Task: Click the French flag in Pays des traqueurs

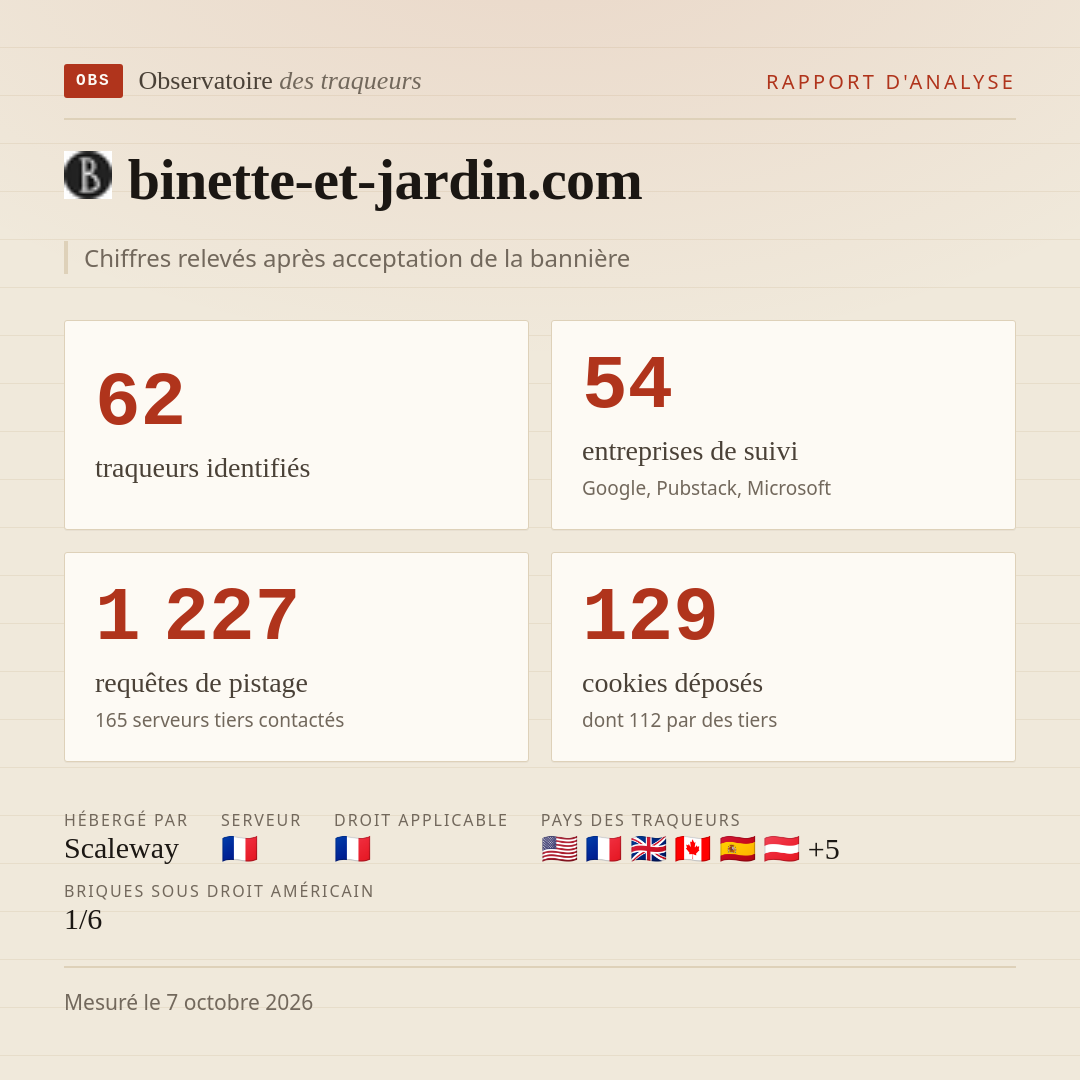Action: pyautogui.click(x=604, y=849)
